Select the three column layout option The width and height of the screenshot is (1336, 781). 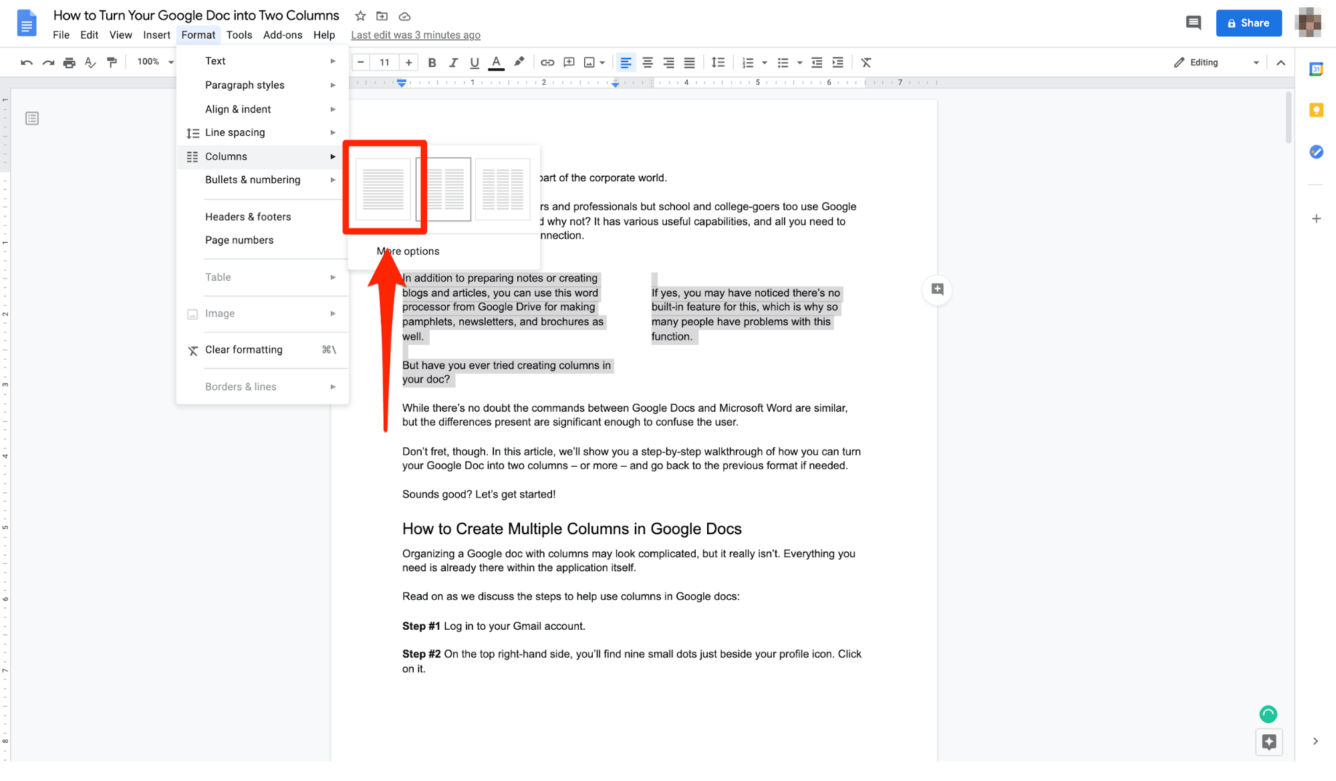503,187
